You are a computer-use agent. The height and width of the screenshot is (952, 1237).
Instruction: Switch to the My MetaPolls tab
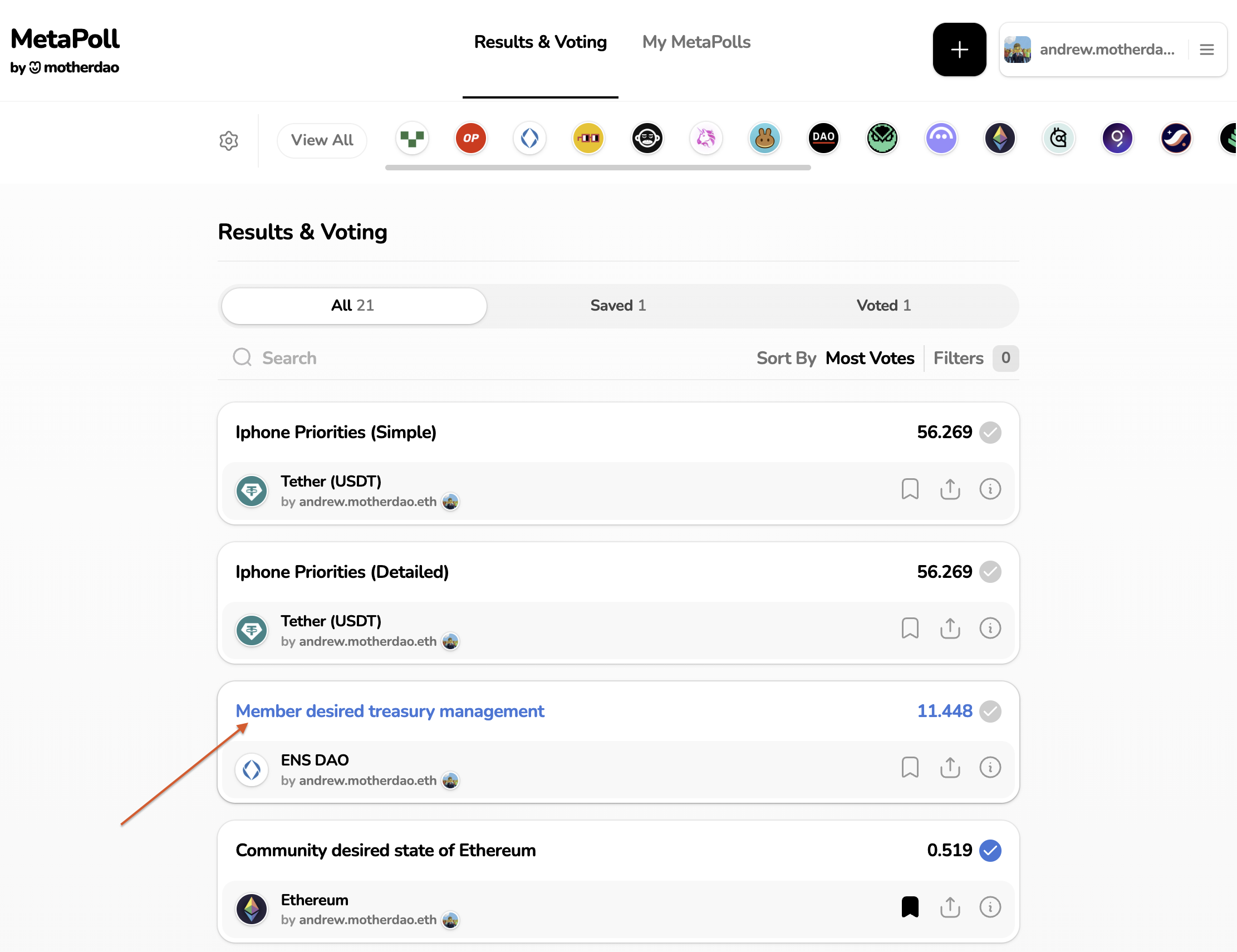(696, 42)
